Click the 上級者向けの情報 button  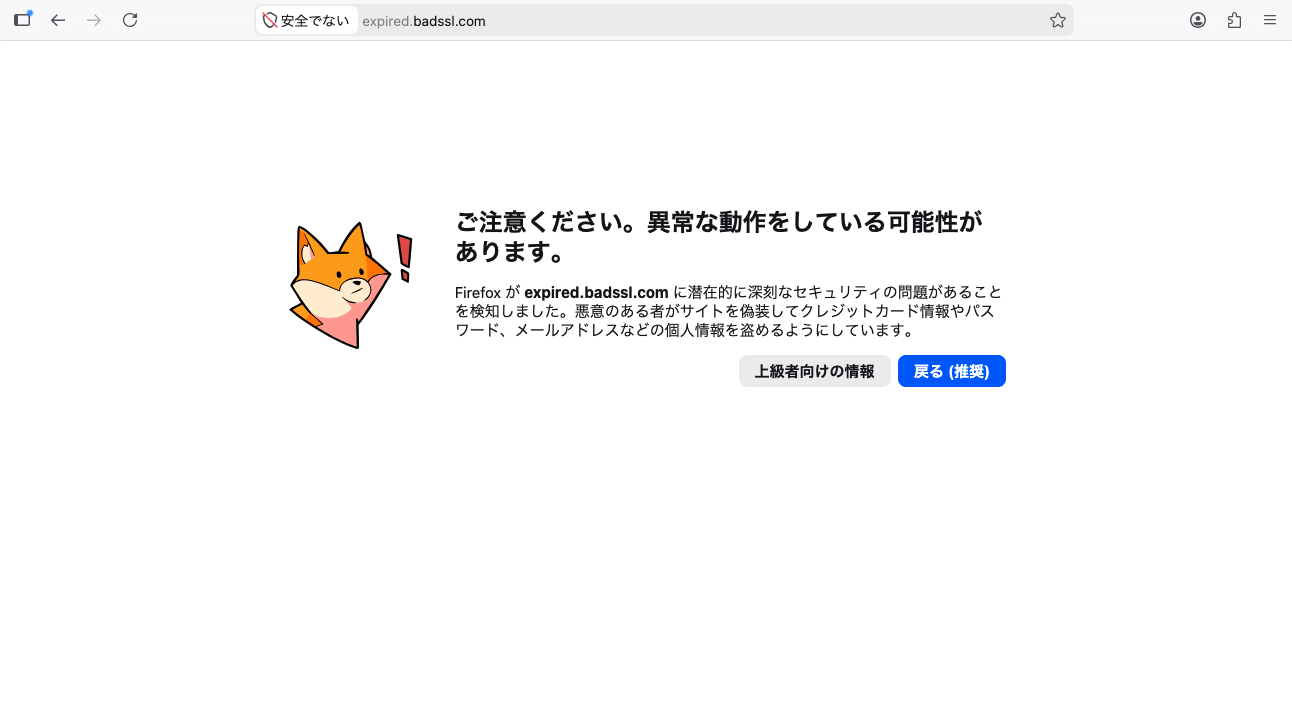(x=814, y=371)
